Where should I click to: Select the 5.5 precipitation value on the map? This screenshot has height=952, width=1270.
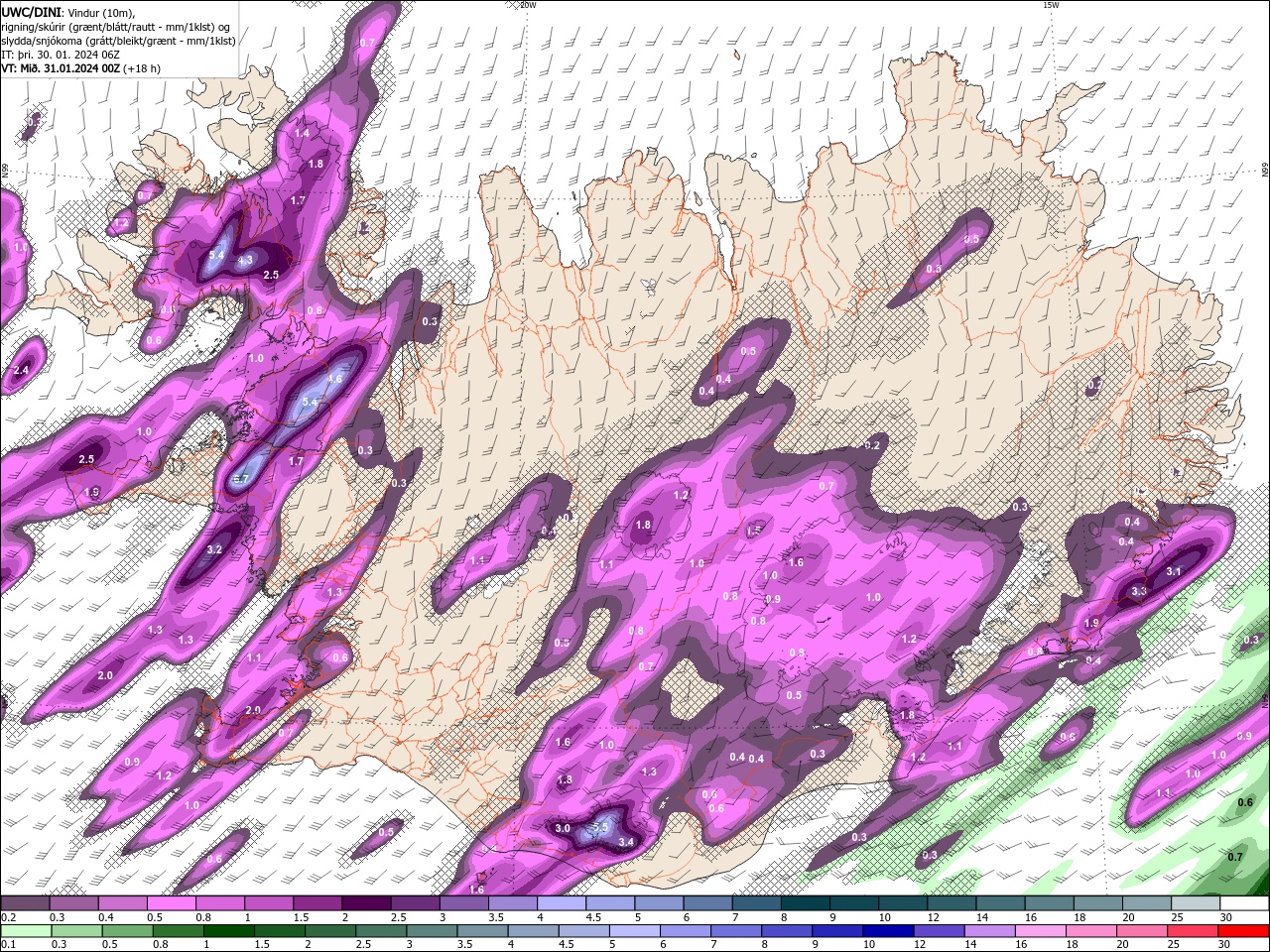(599, 826)
